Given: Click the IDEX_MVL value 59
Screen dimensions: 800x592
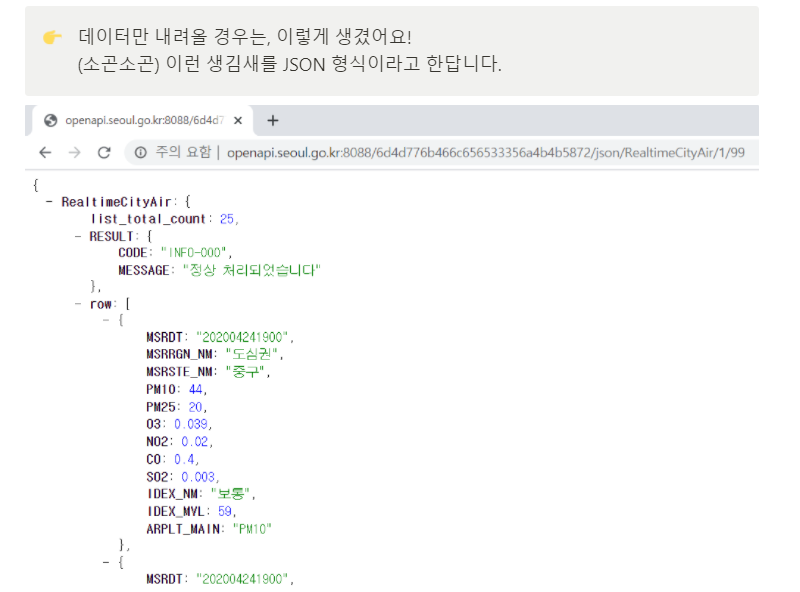Looking at the screenshot, I should [x=225, y=511].
